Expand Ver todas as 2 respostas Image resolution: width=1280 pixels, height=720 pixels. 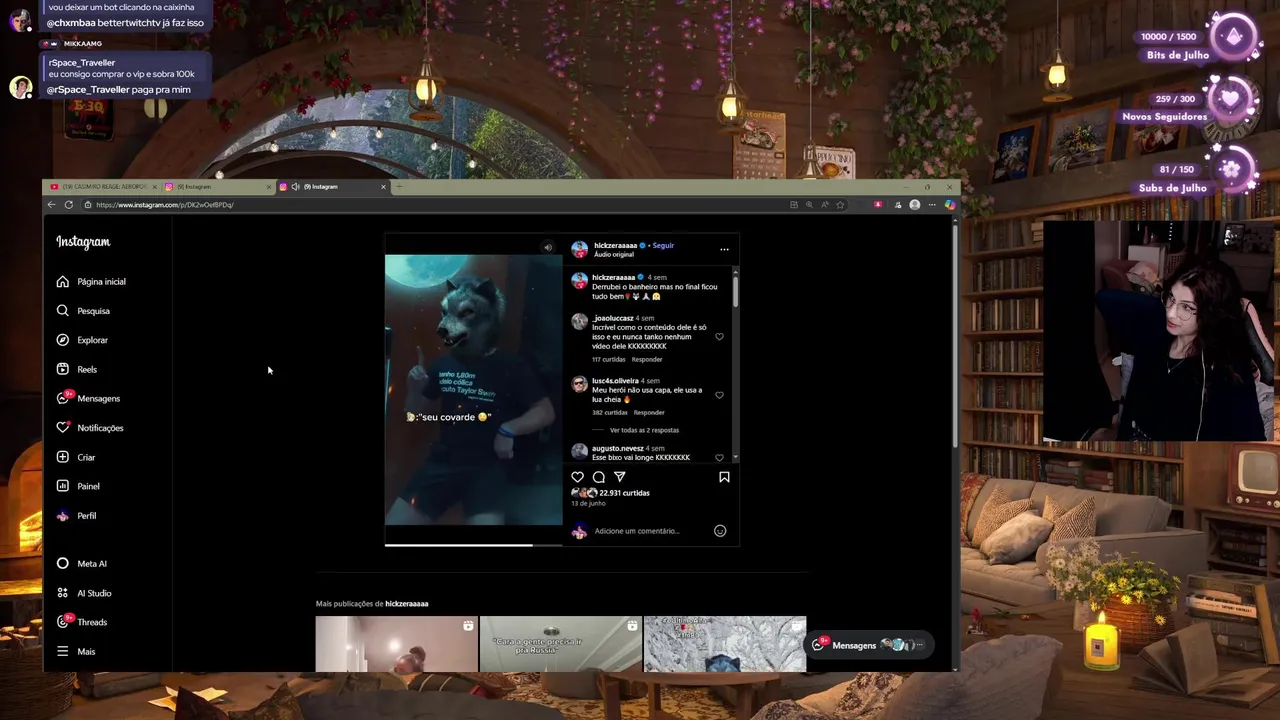[644, 430]
